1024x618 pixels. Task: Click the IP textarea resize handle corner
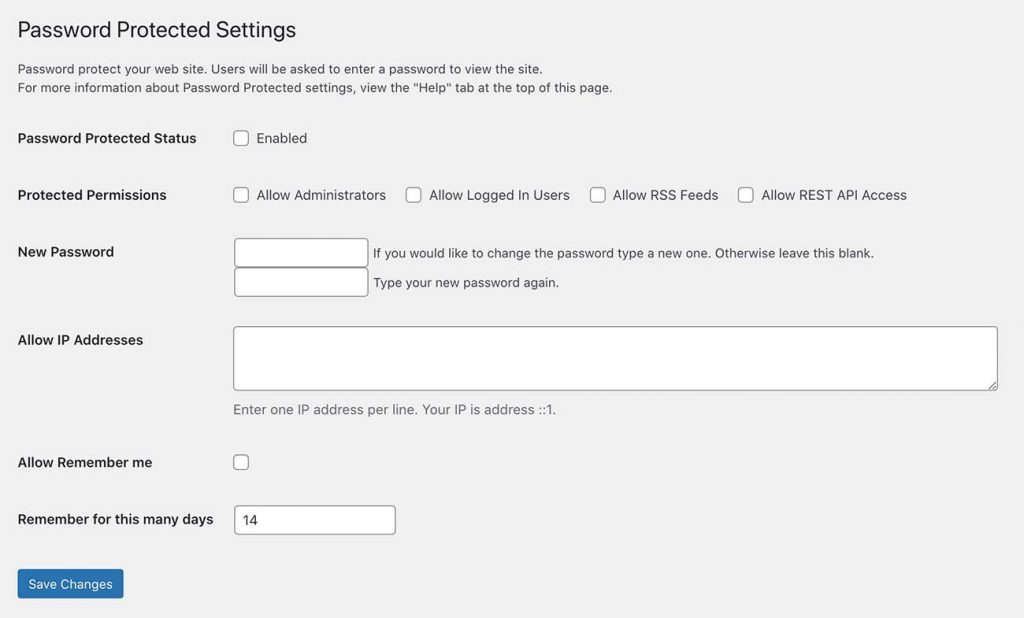(x=992, y=385)
